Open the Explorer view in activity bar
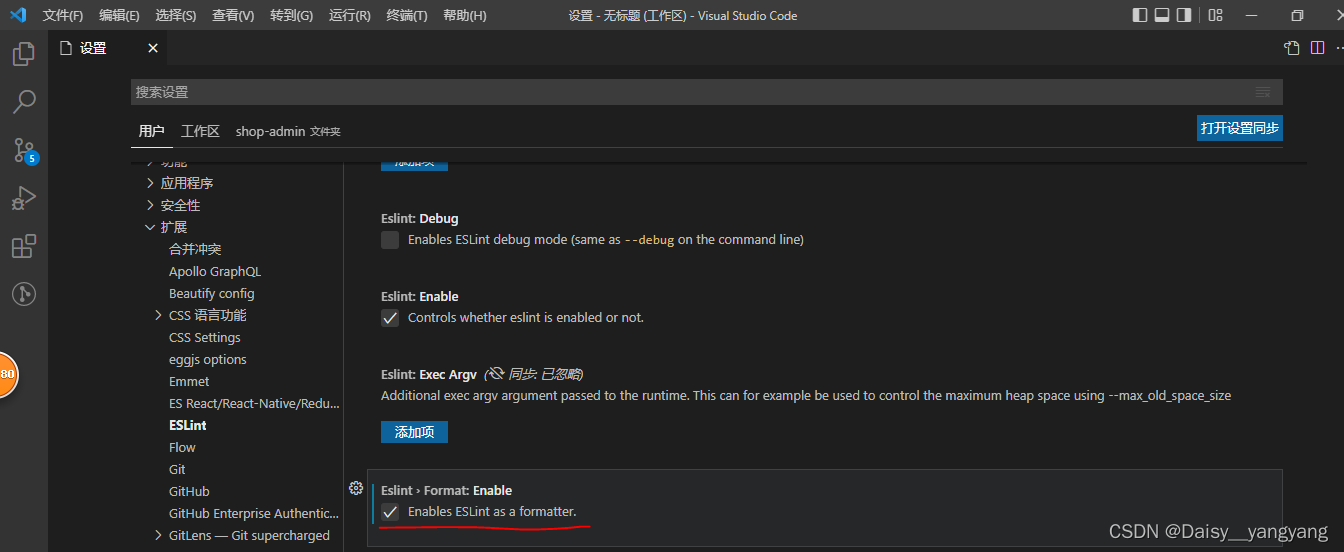Screen dimensions: 1344x552 tap(24, 54)
